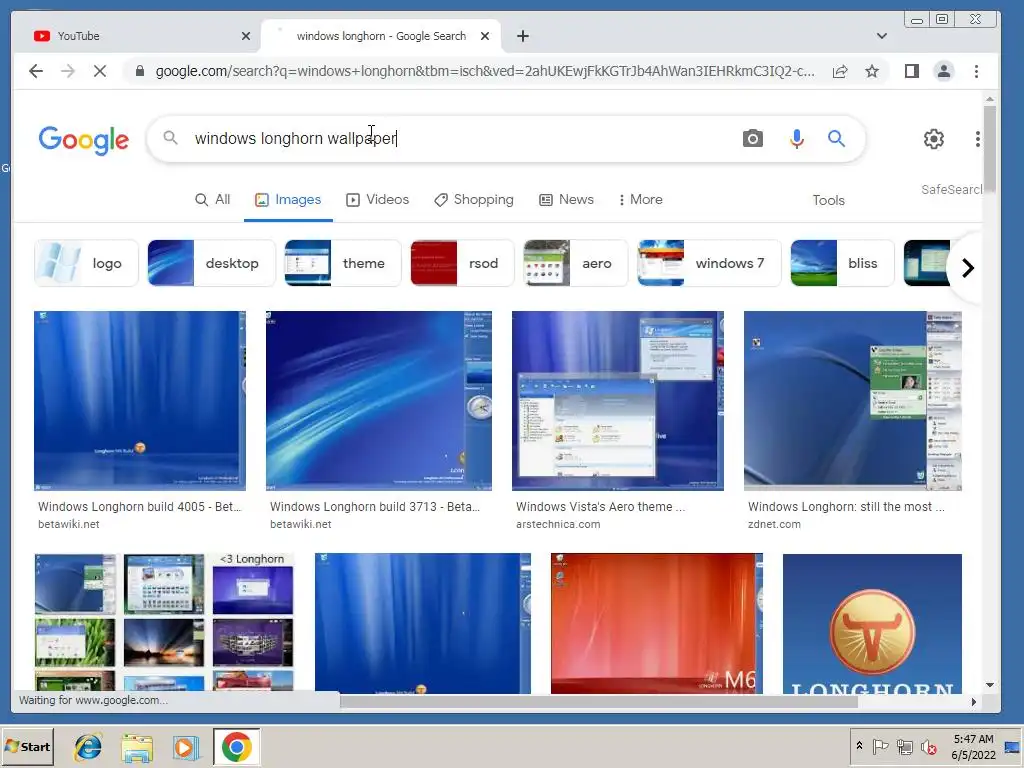Filter by rsod chip
This screenshot has width=1024, height=768.
click(x=462, y=263)
